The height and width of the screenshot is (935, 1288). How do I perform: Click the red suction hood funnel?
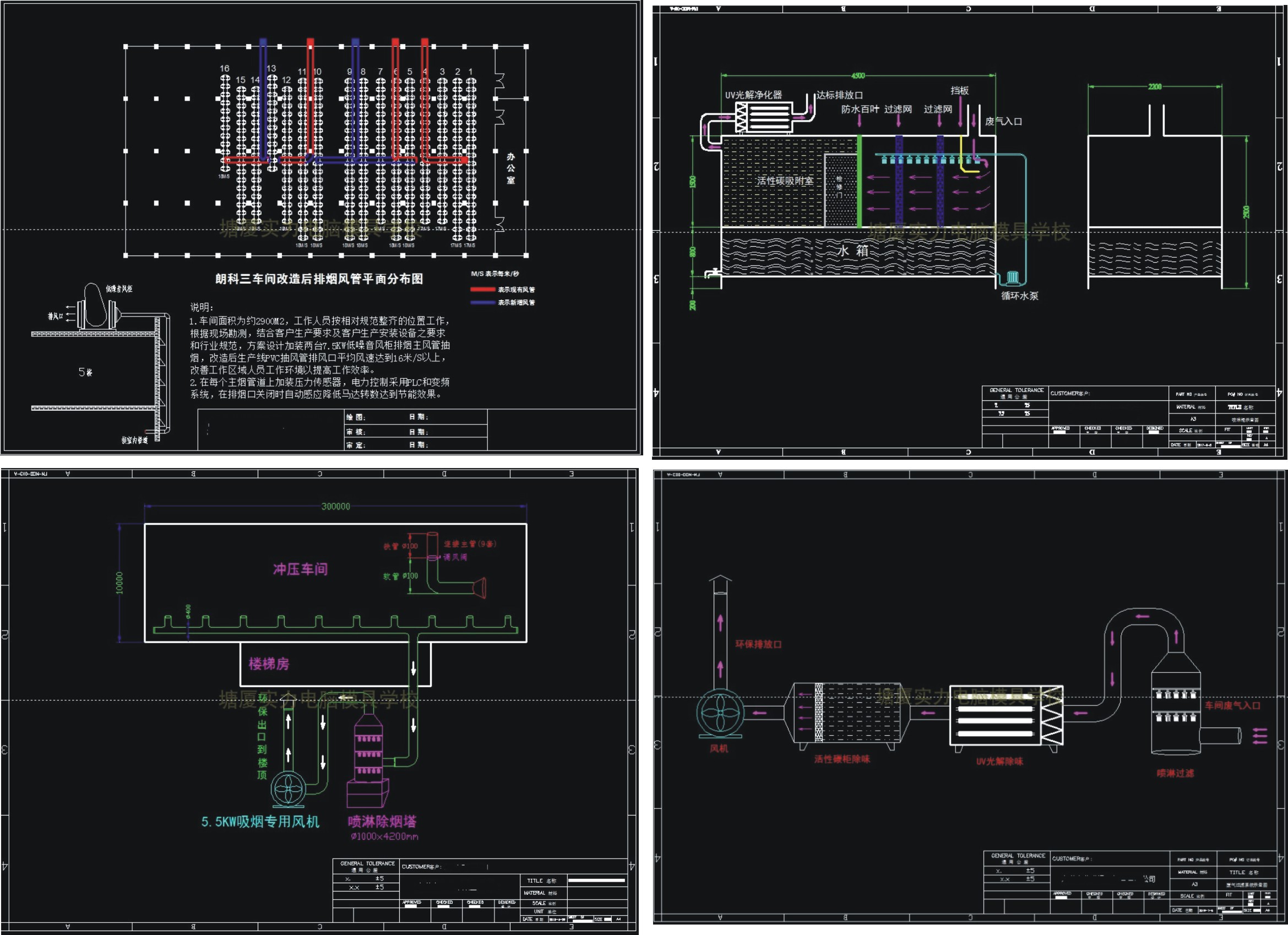[480, 588]
